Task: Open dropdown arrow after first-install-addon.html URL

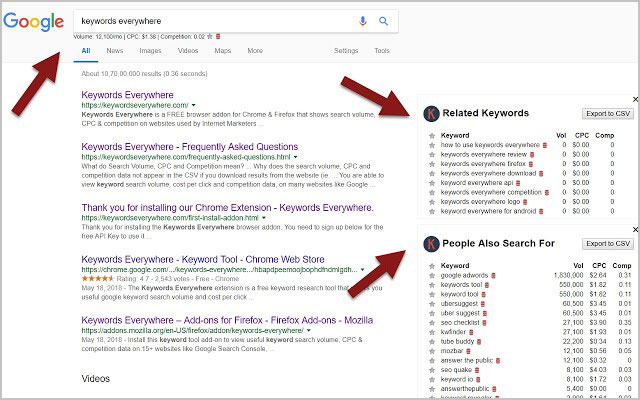Action: (x=264, y=218)
